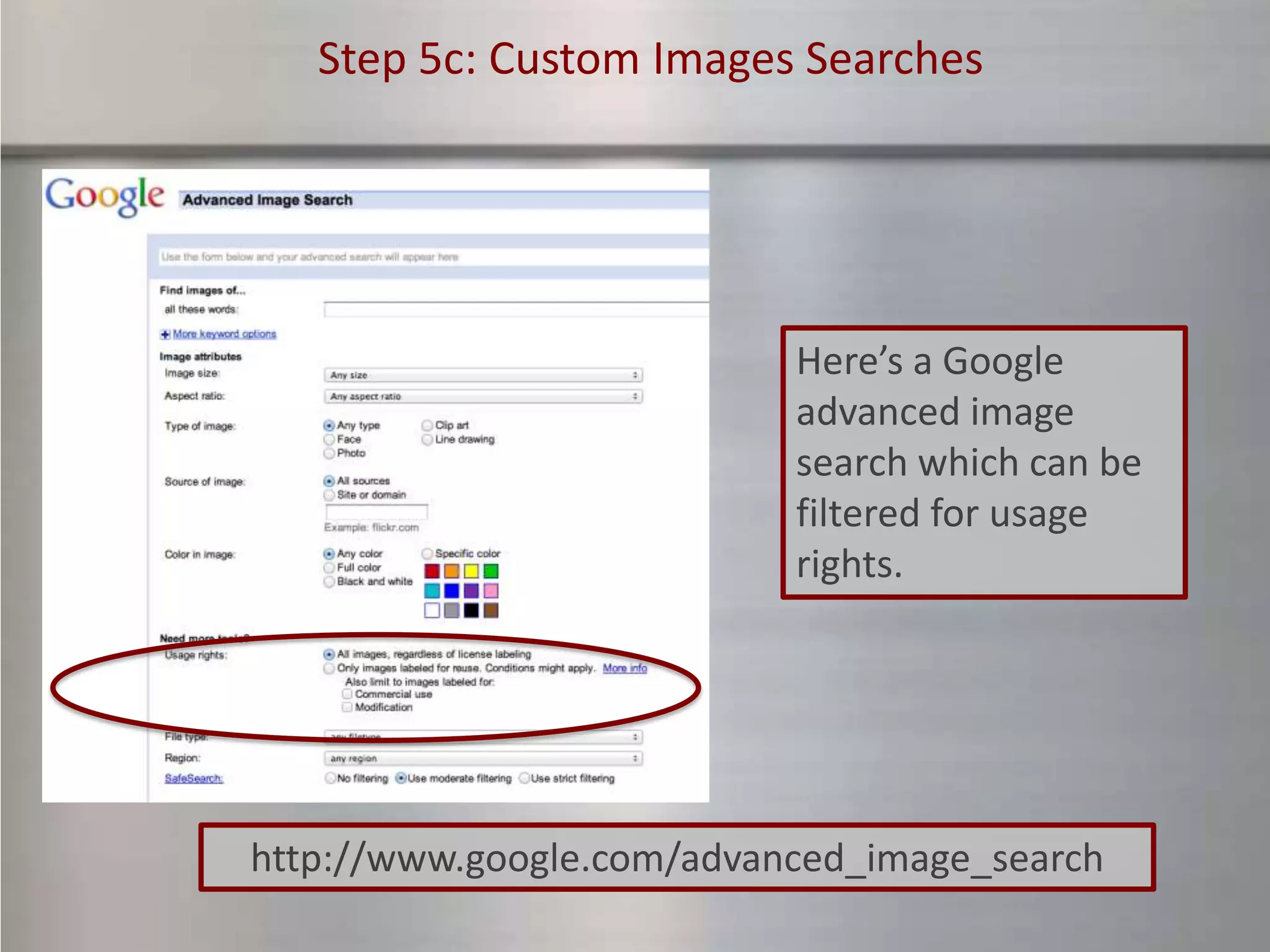Screen dimensions: 1270x952
Task: Pick the yellow color swatch
Action: (x=471, y=571)
